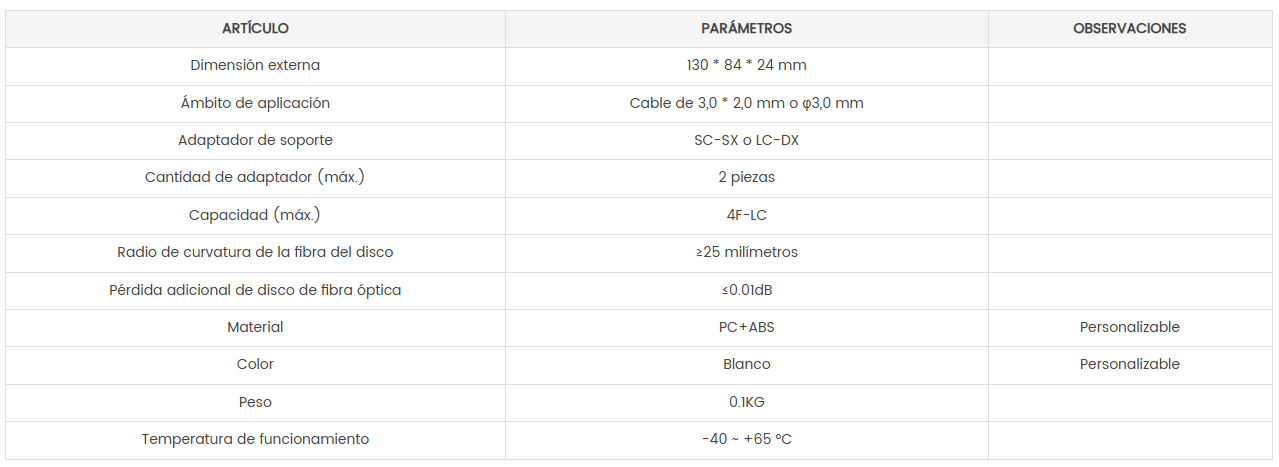The width and height of the screenshot is (1279, 467).
Task: Select the Adaptador de soporte cell
Action: 255,141
